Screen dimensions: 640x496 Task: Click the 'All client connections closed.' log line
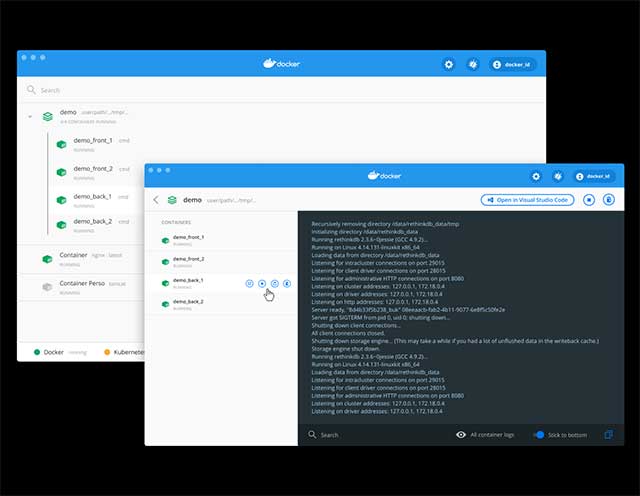pos(348,334)
